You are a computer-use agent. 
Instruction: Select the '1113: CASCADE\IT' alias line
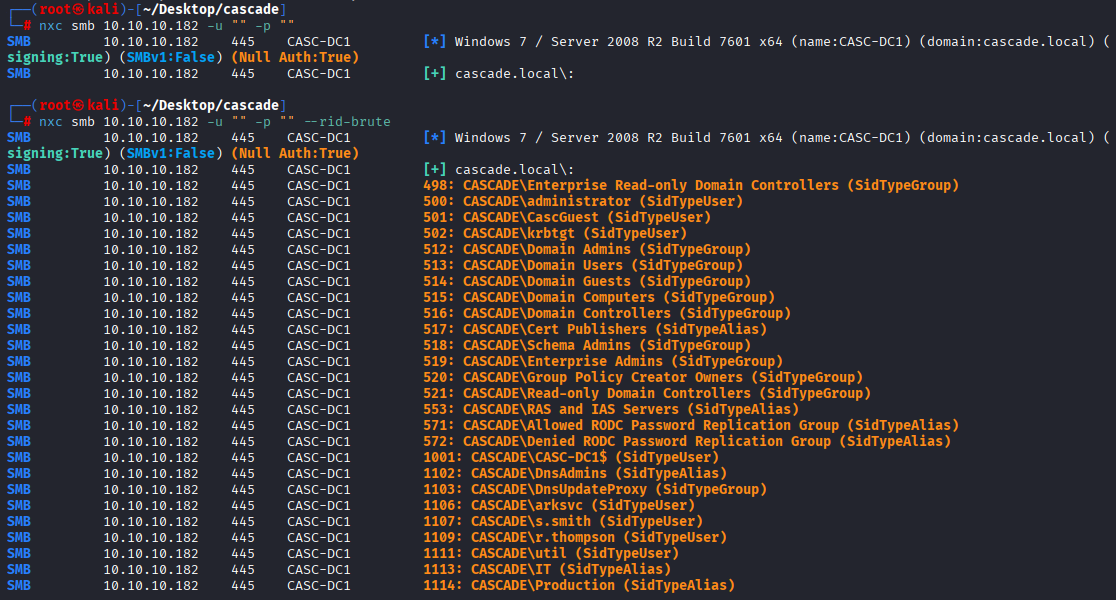[547, 569]
